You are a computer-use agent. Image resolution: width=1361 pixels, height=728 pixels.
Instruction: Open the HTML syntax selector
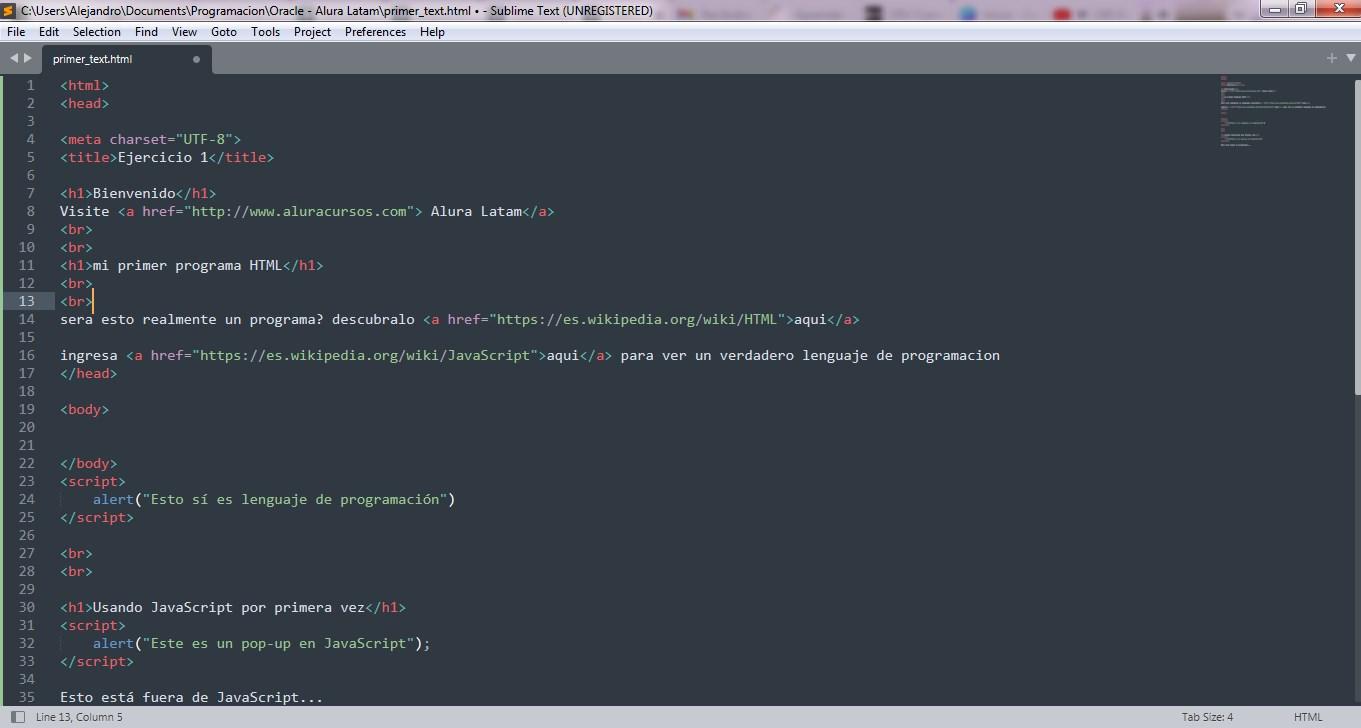(x=1308, y=717)
